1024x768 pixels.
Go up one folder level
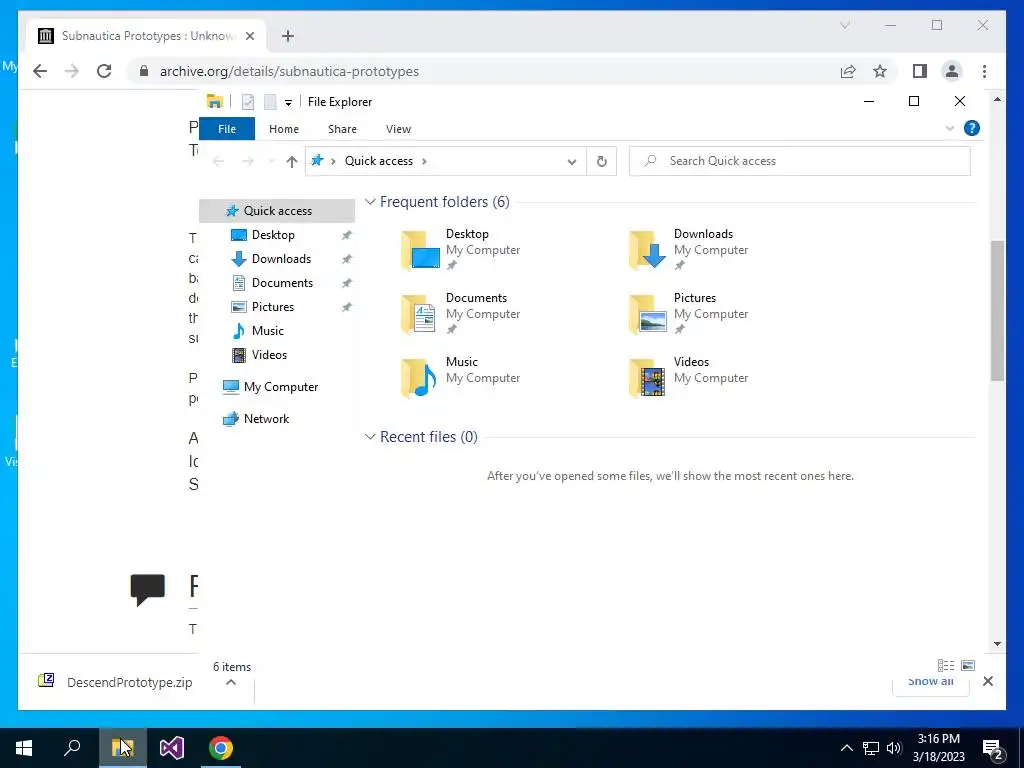[x=291, y=161]
